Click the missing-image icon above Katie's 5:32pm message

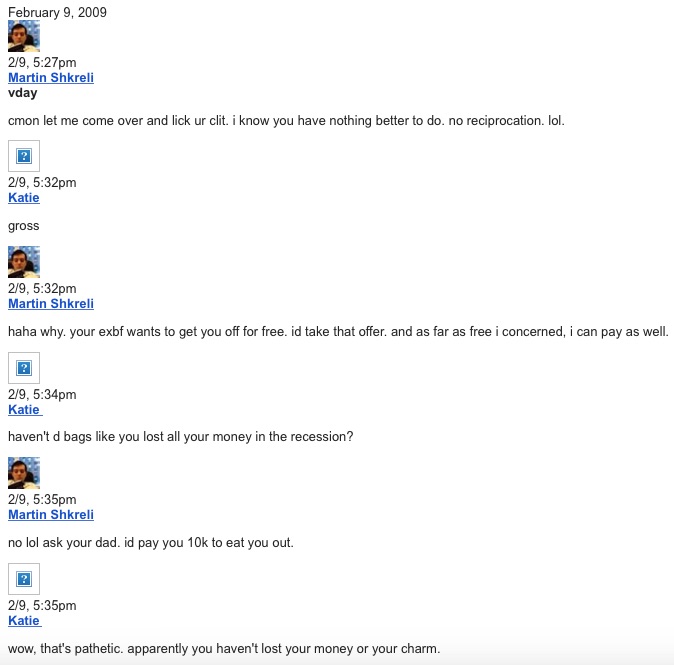coord(24,156)
